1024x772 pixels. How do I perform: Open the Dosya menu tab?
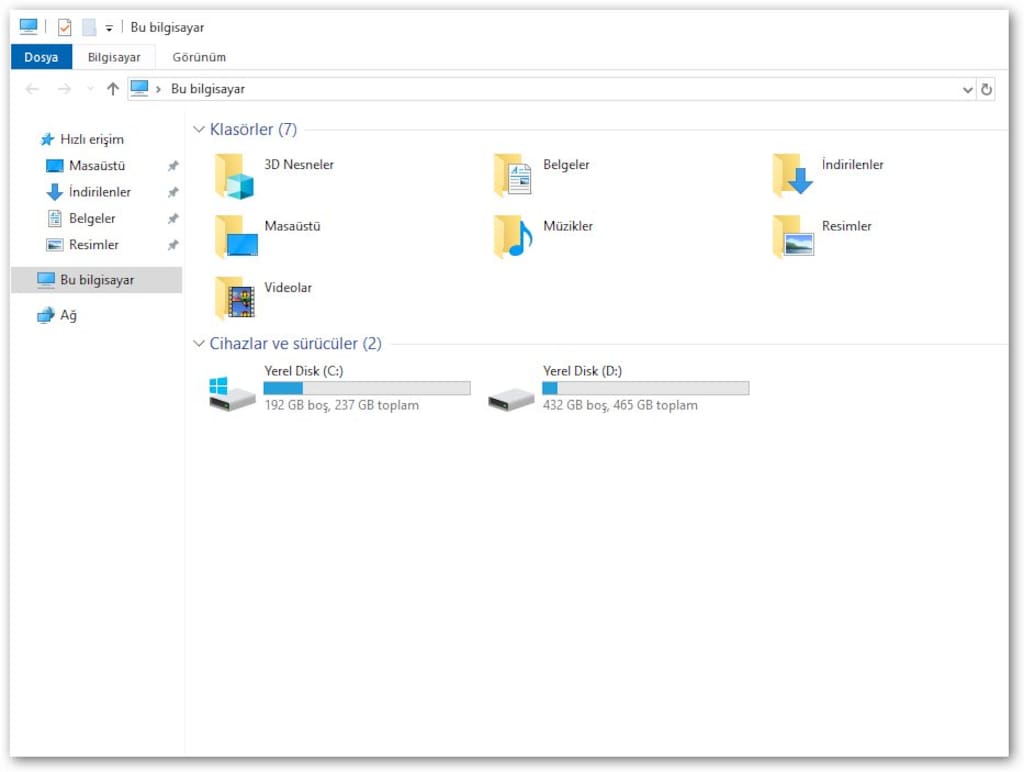pos(41,57)
